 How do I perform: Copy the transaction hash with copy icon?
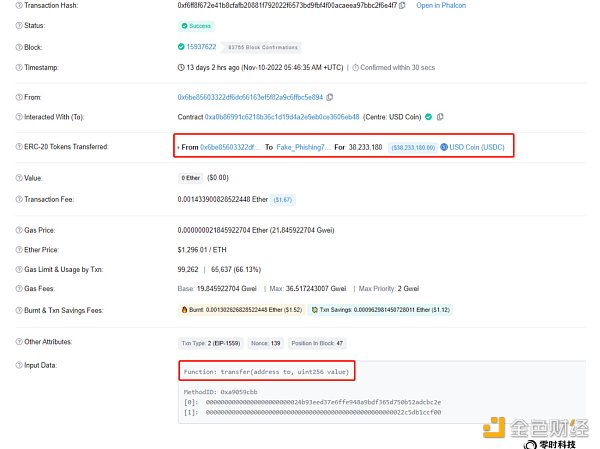pyautogui.click(x=400, y=5)
